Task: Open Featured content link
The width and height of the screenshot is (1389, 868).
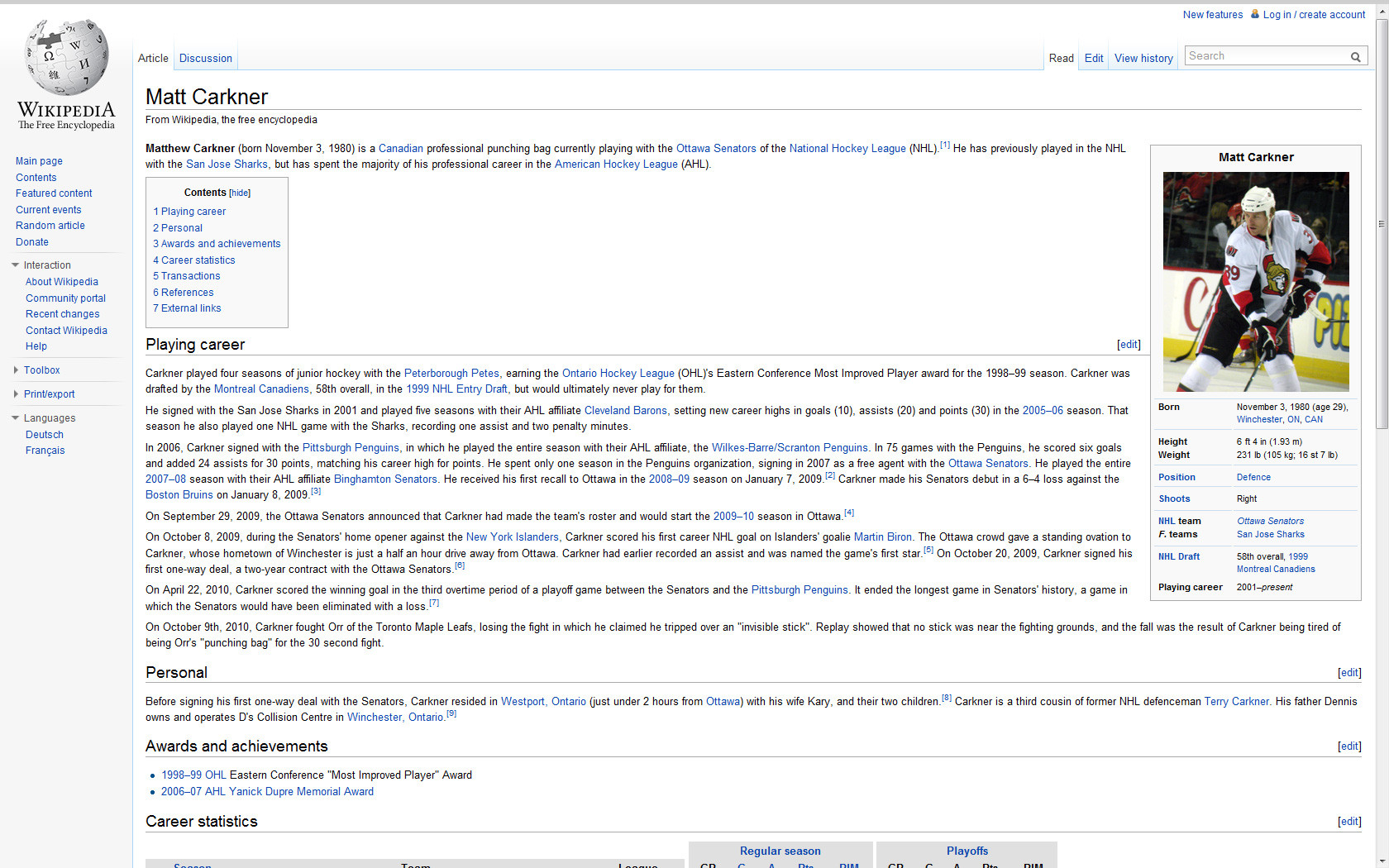Action: [x=54, y=193]
